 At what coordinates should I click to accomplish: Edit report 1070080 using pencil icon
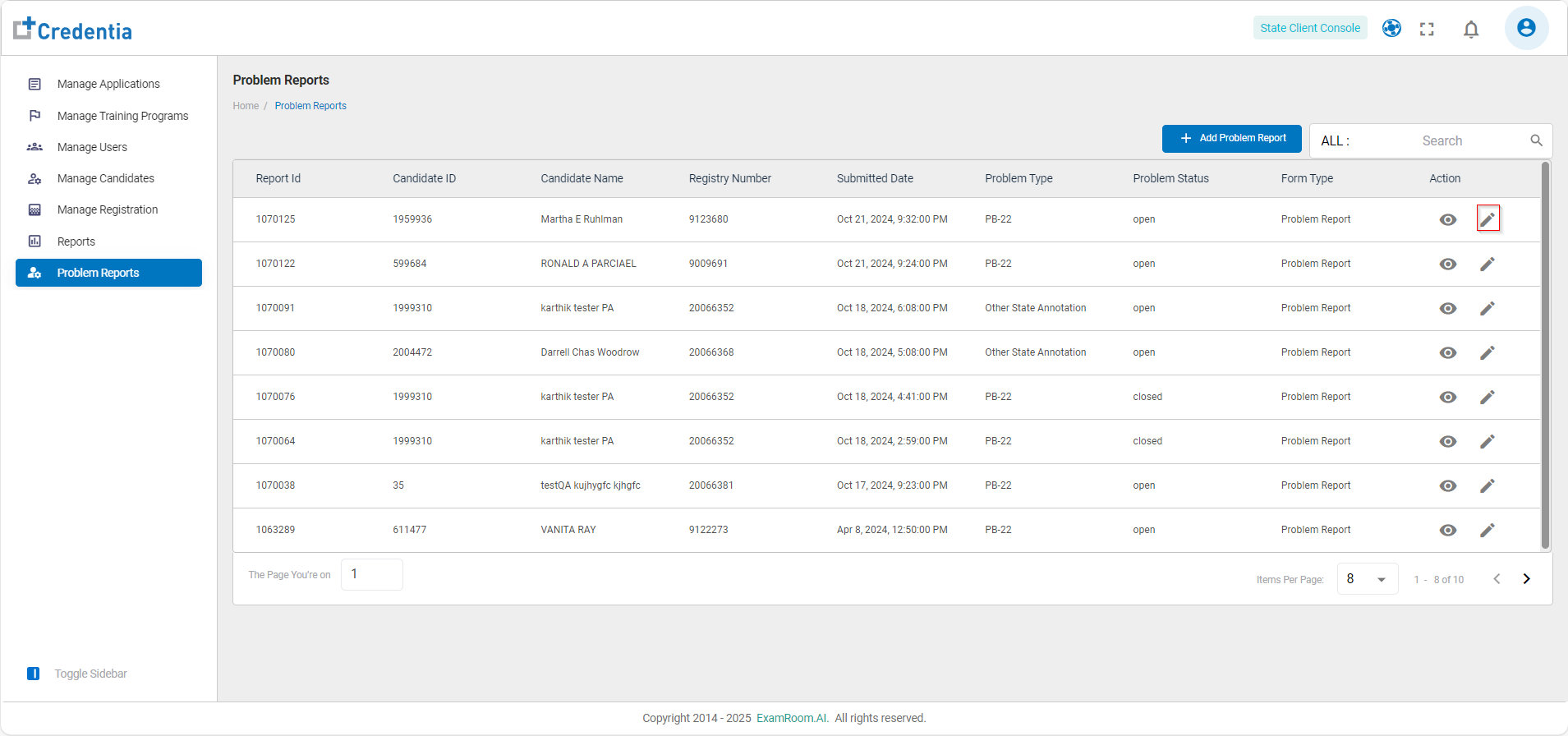tap(1488, 352)
